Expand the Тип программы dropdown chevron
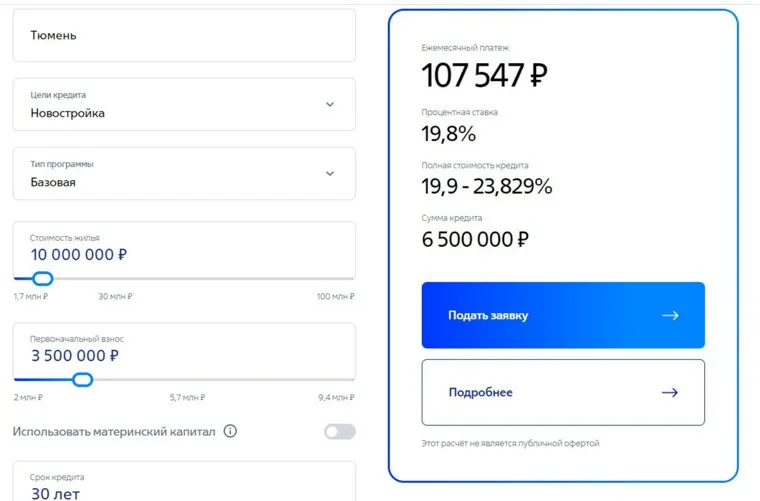760x501 pixels. (x=331, y=173)
